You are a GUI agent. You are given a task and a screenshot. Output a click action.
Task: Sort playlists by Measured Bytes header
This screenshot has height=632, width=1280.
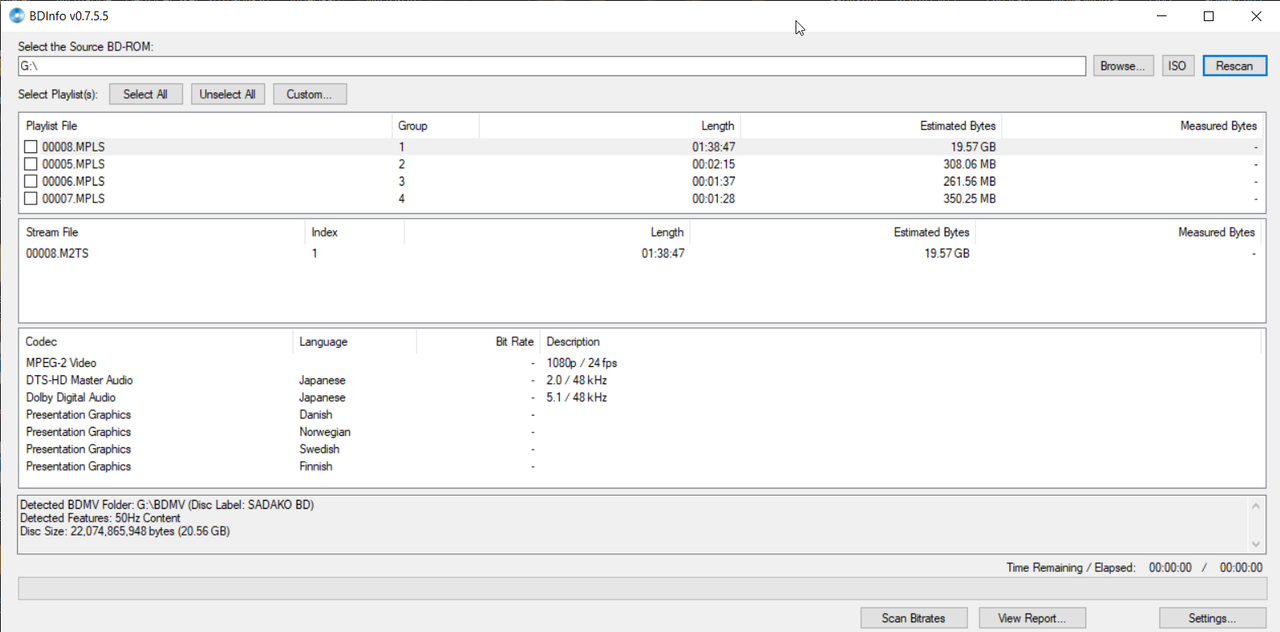point(1132,126)
